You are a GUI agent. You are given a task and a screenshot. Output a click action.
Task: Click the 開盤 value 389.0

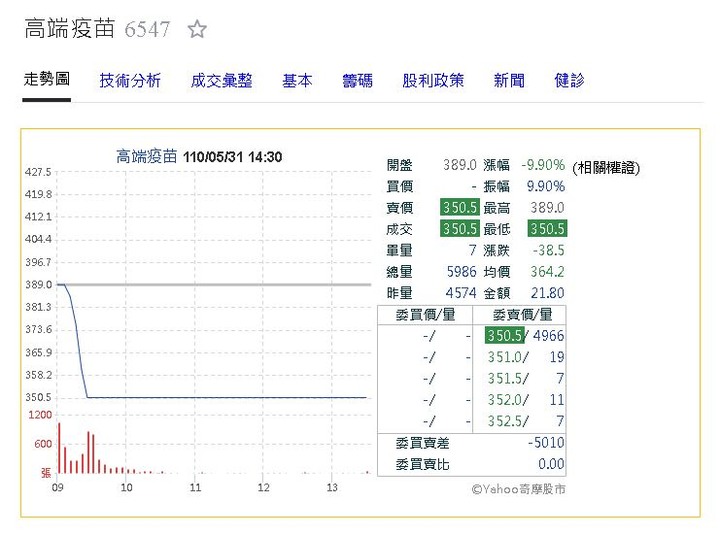tap(460, 165)
